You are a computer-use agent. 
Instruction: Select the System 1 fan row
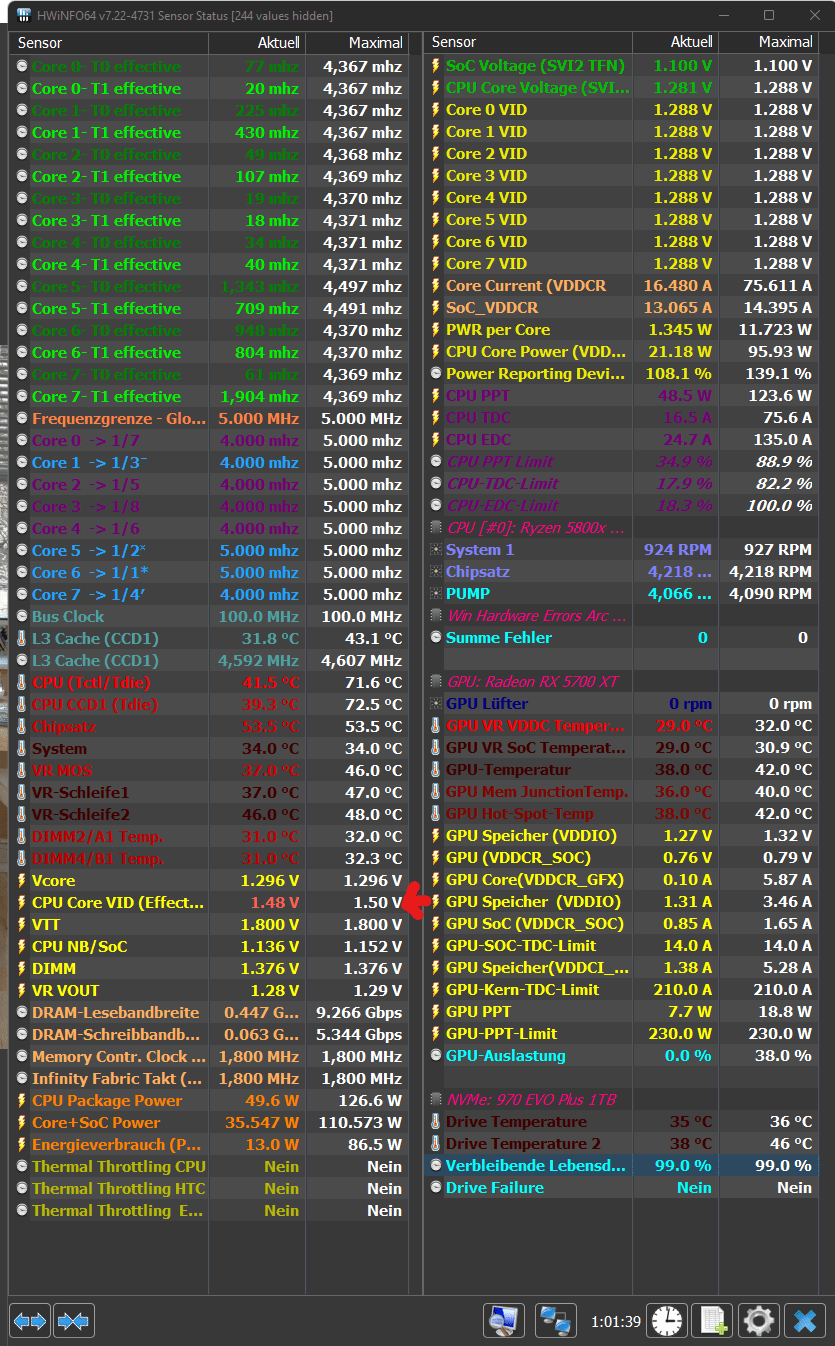click(x=621, y=550)
